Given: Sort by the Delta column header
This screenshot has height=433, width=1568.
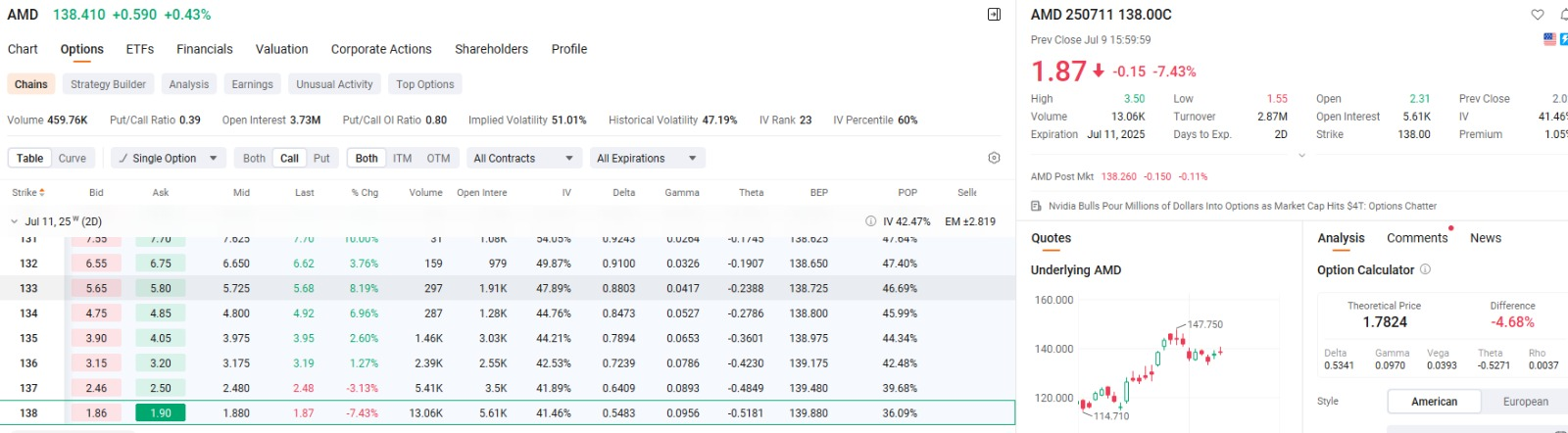Looking at the screenshot, I should [623, 193].
